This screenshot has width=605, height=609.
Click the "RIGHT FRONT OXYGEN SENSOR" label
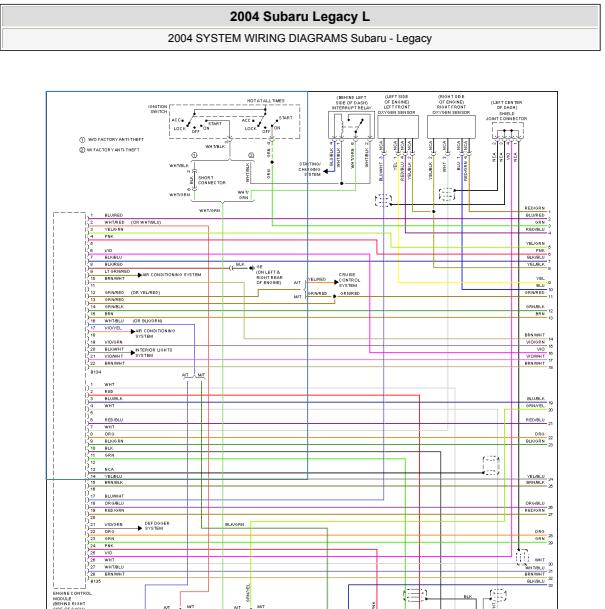451,110
